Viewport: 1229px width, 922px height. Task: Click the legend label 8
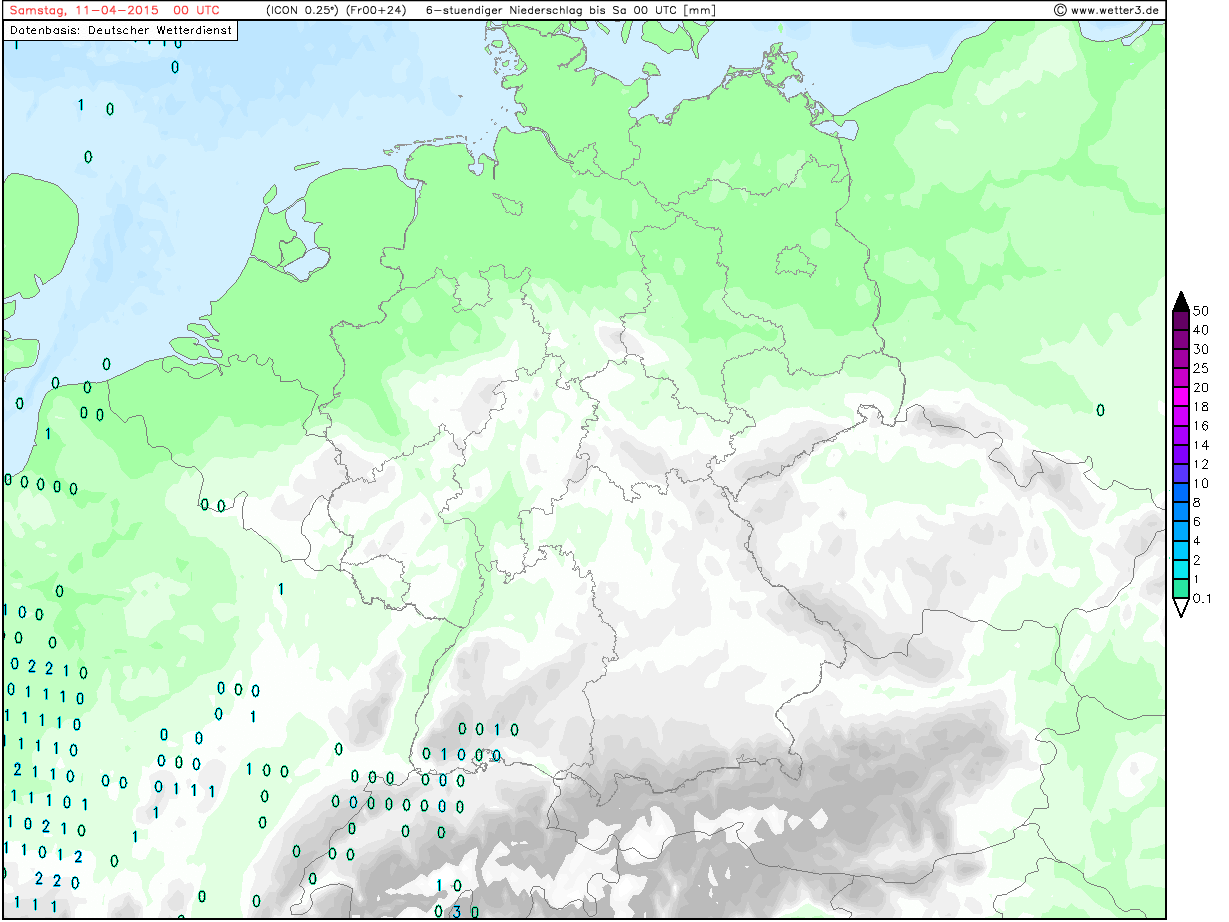(1198, 503)
